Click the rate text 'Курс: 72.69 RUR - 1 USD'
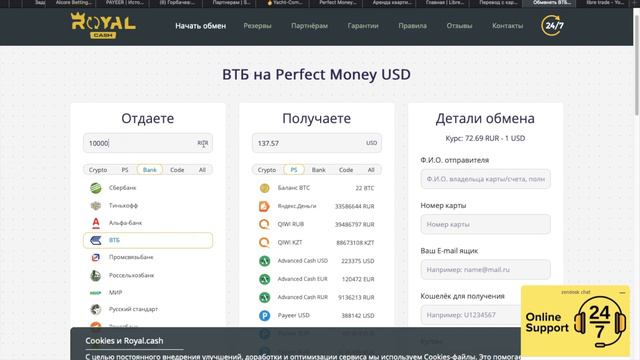Image resolution: width=640 pixels, height=360 pixels. pyautogui.click(x=485, y=138)
